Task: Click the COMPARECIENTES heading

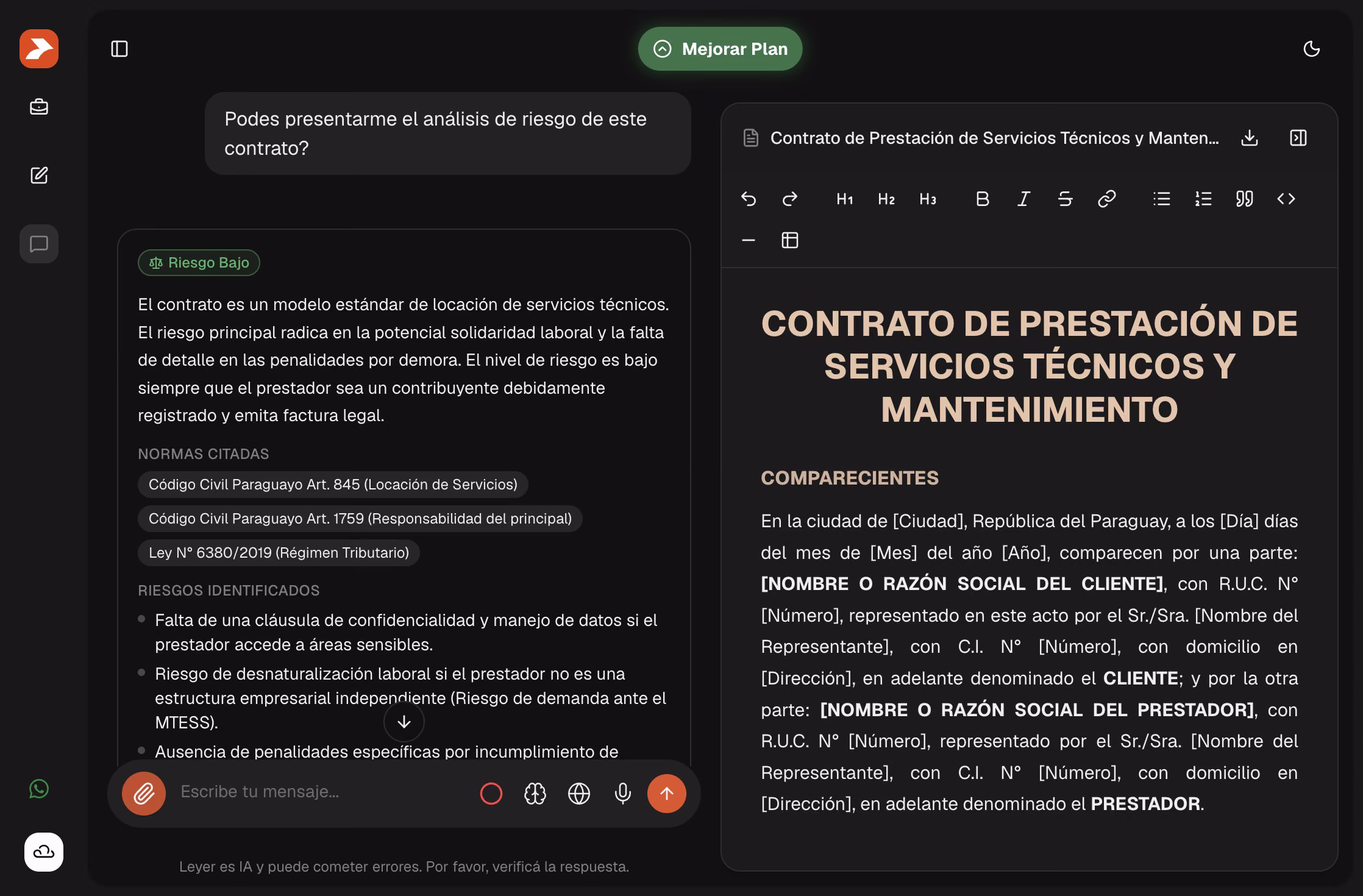Action: 850,478
